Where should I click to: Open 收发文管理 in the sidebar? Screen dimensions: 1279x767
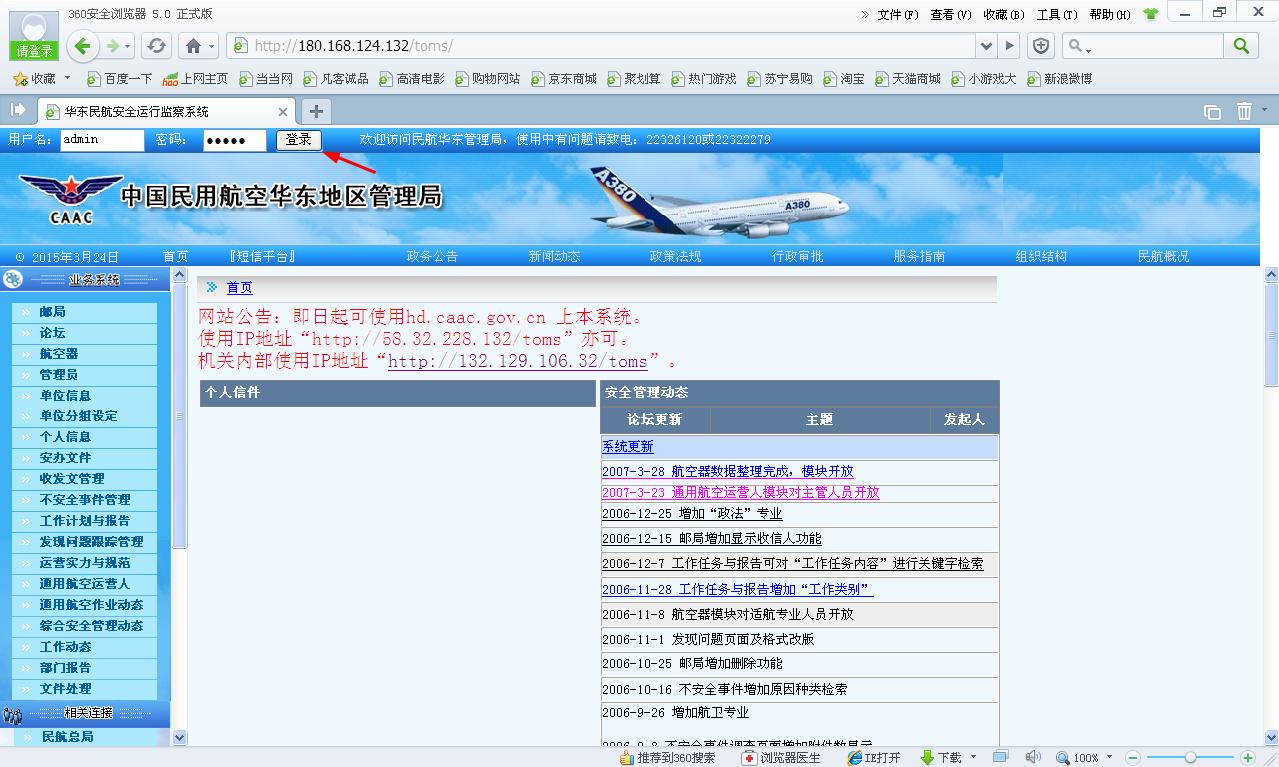72,479
